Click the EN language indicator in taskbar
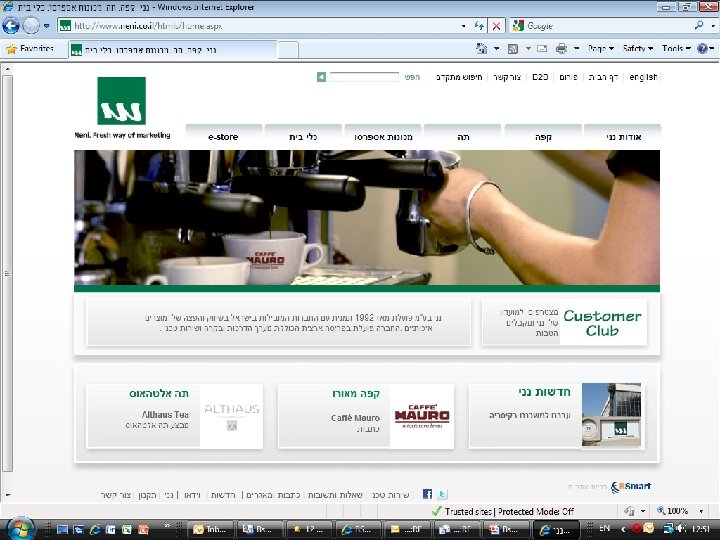The width and height of the screenshot is (720, 540). point(604,529)
